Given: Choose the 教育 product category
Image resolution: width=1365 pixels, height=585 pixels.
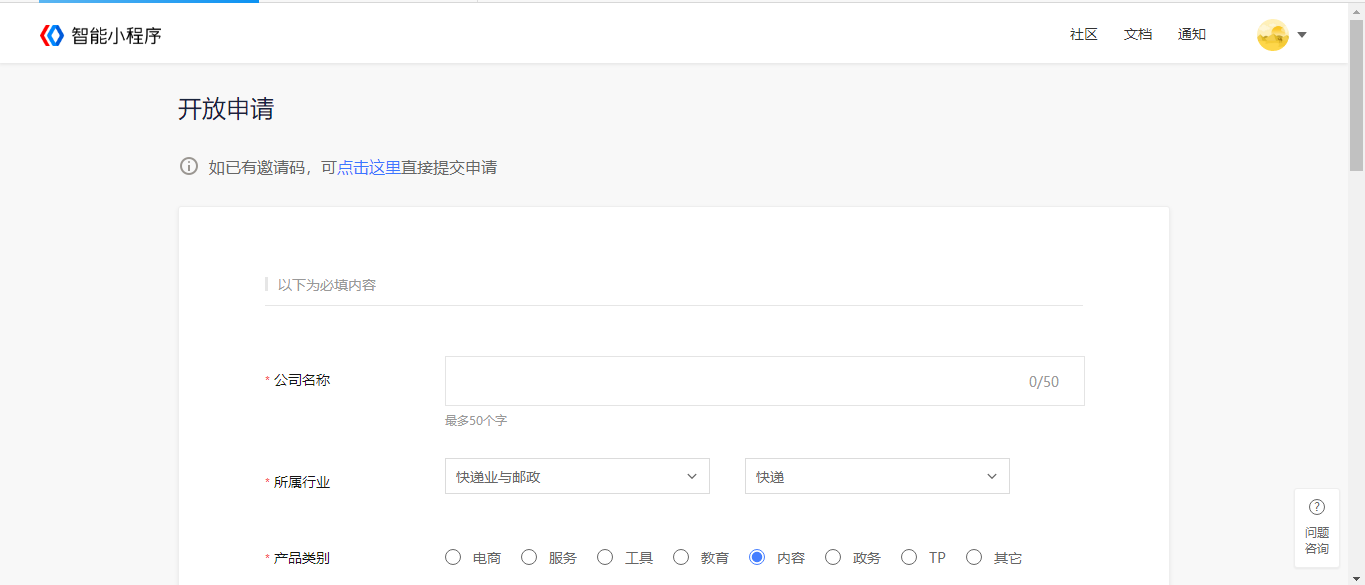Looking at the screenshot, I should pyautogui.click(x=681, y=557).
